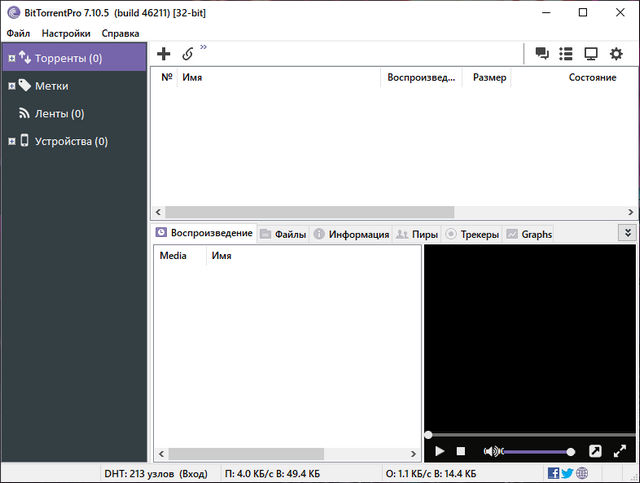This screenshot has width=640, height=483.
Task: Expand the toolbar overflow chevron
Action: [x=203, y=47]
